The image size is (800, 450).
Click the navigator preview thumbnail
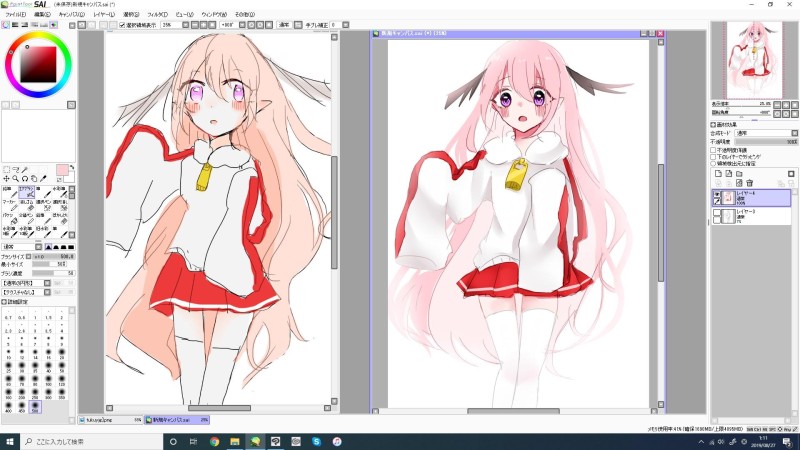click(754, 60)
